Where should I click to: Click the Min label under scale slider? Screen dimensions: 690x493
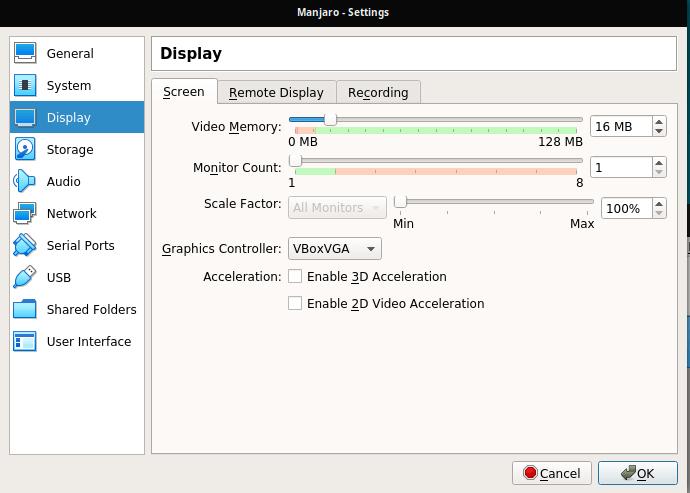click(404, 224)
